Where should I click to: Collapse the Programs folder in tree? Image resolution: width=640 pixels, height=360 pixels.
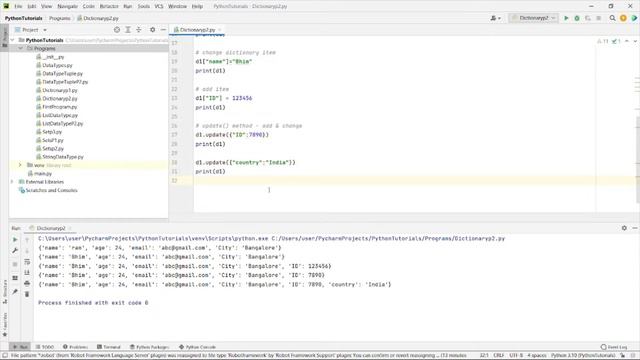coord(20,48)
